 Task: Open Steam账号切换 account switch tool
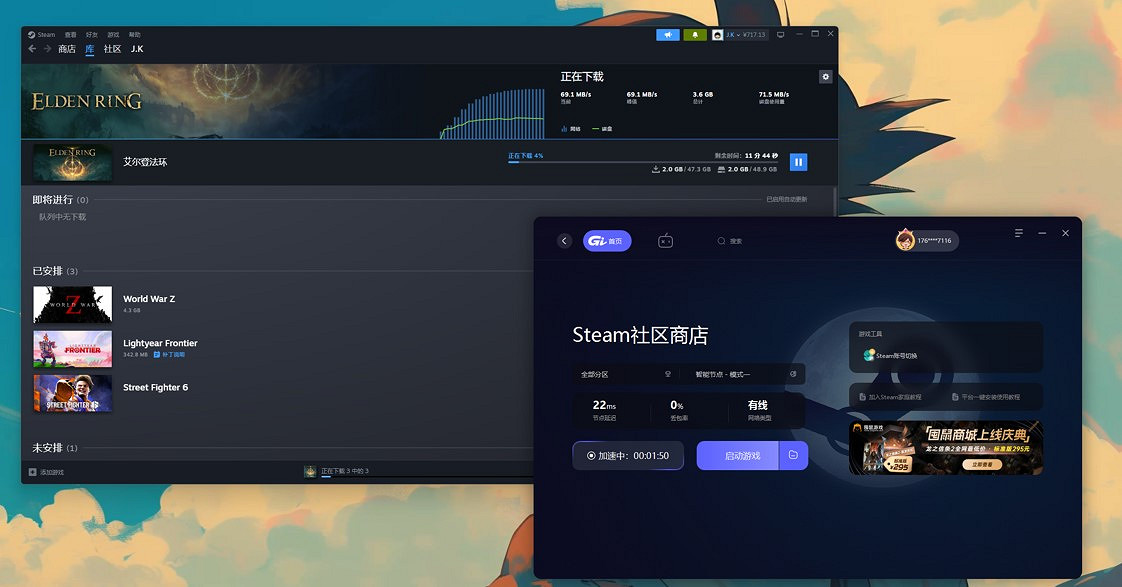[890, 355]
